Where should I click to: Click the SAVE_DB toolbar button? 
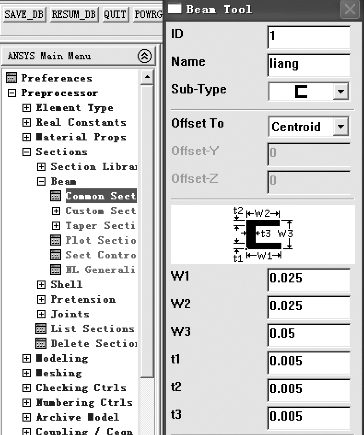(x=24, y=15)
